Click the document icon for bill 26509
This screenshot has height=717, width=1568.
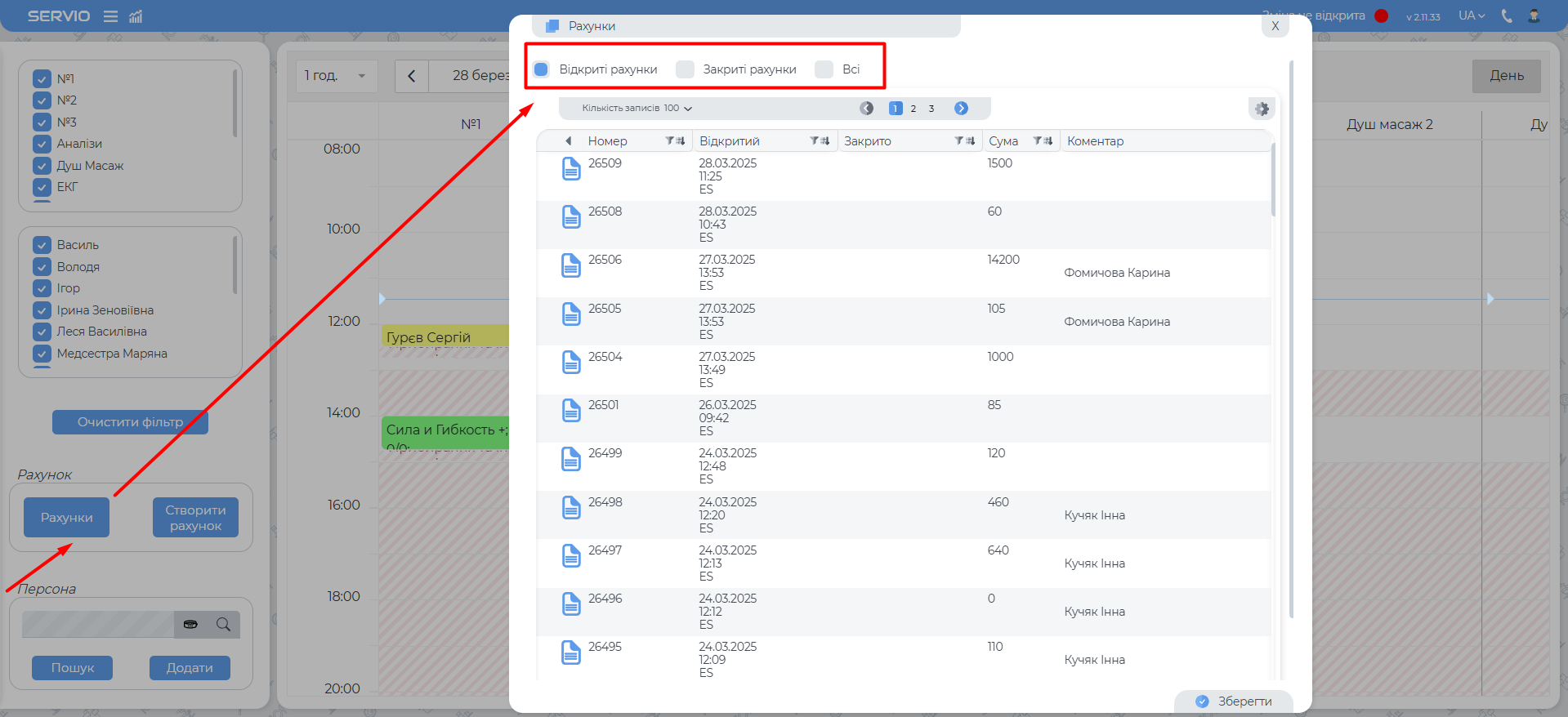click(x=571, y=169)
